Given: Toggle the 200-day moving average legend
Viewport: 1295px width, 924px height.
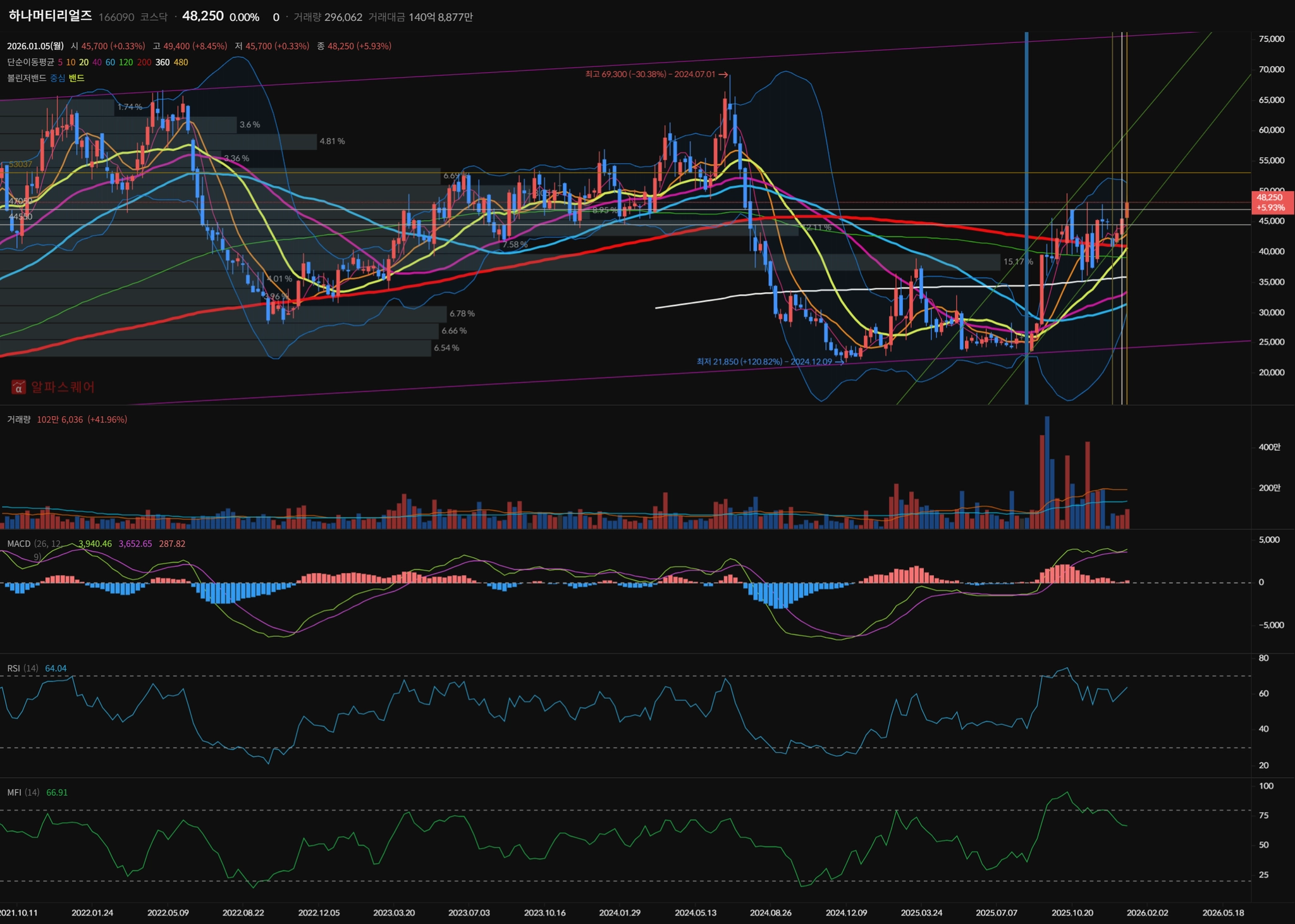Looking at the screenshot, I should point(144,62).
